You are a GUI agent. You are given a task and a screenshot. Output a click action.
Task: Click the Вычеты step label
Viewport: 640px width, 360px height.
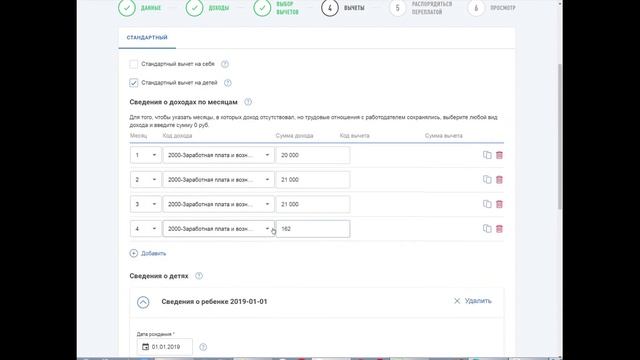click(354, 8)
